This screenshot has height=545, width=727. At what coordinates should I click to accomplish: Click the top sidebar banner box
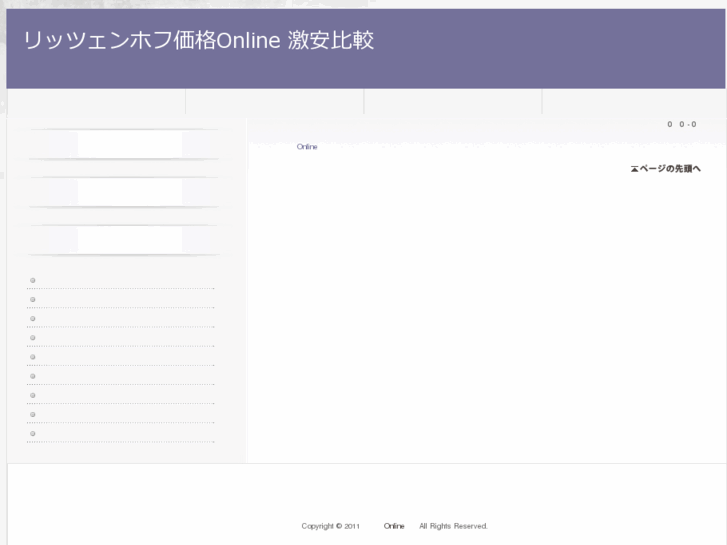tap(130, 145)
